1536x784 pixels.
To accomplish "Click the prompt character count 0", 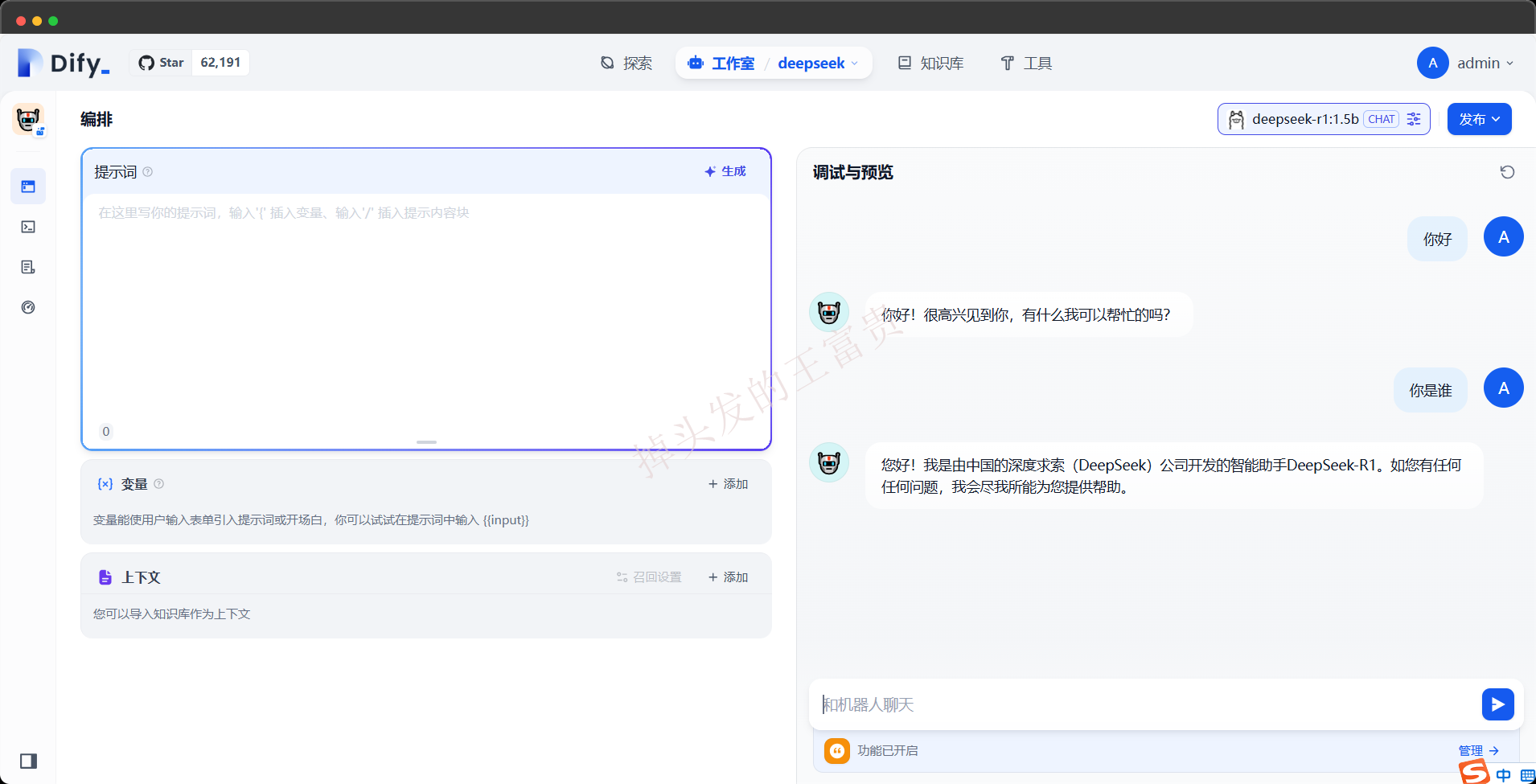I will (x=105, y=432).
